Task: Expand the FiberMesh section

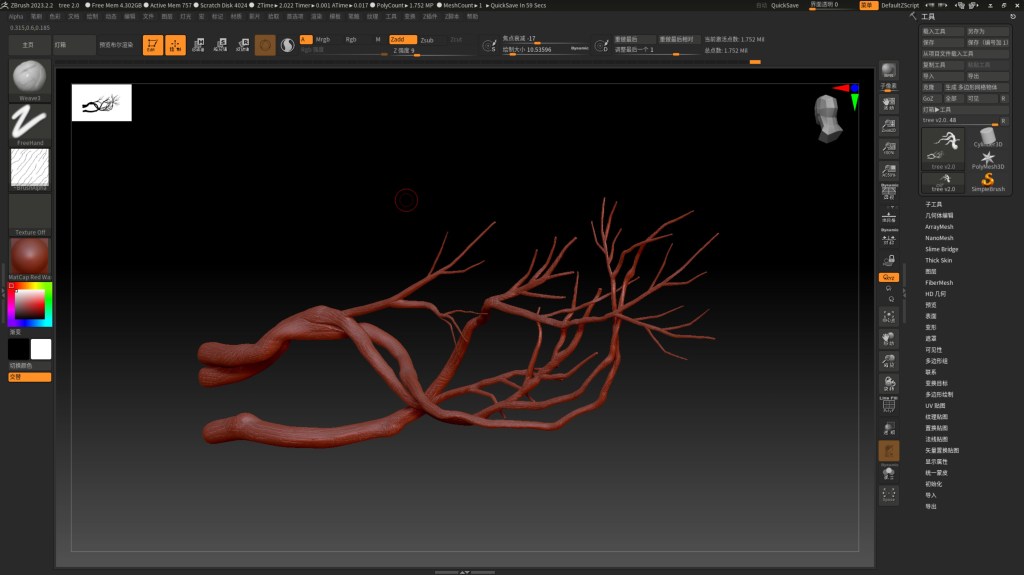Action: click(939, 283)
